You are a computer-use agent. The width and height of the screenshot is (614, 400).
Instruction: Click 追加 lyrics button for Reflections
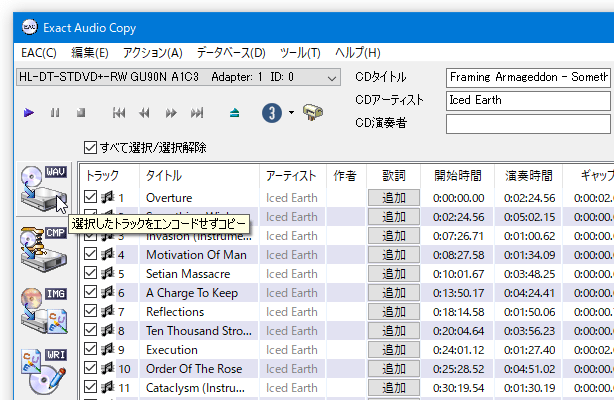click(394, 312)
